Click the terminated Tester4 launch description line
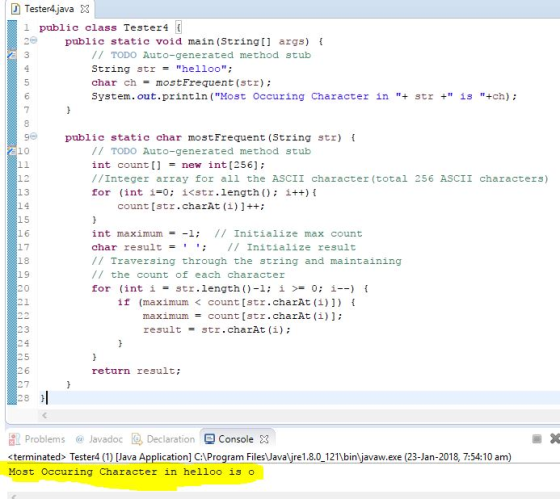 (260, 457)
